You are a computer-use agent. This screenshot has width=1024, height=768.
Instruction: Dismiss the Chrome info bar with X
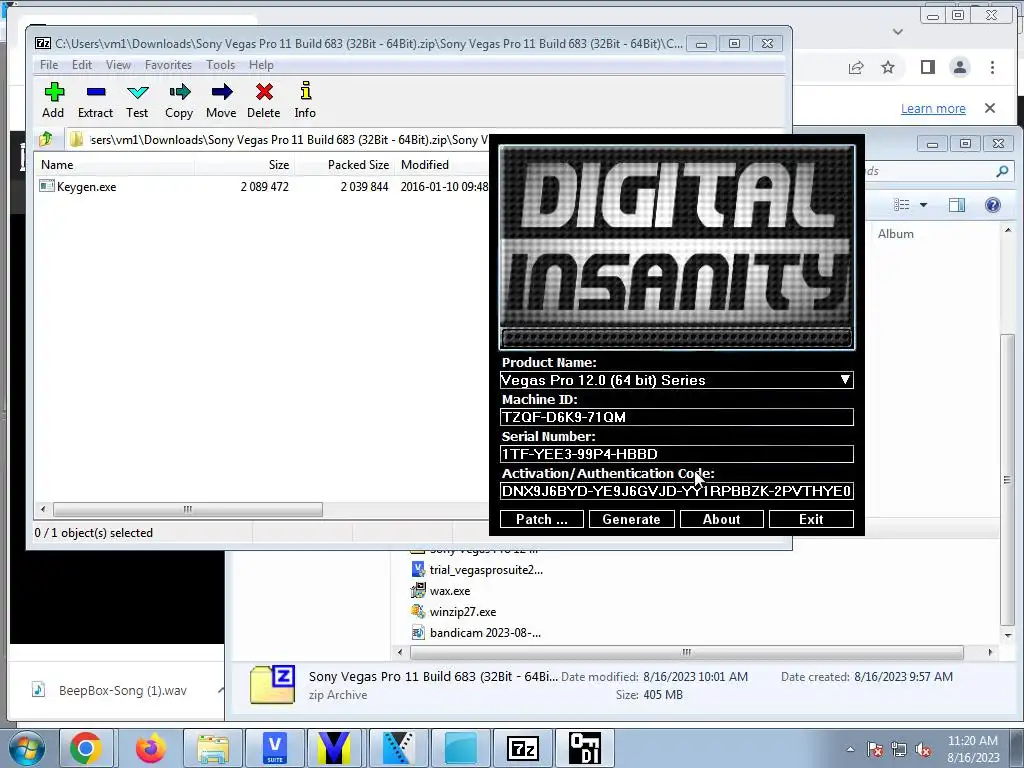pos(989,108)
